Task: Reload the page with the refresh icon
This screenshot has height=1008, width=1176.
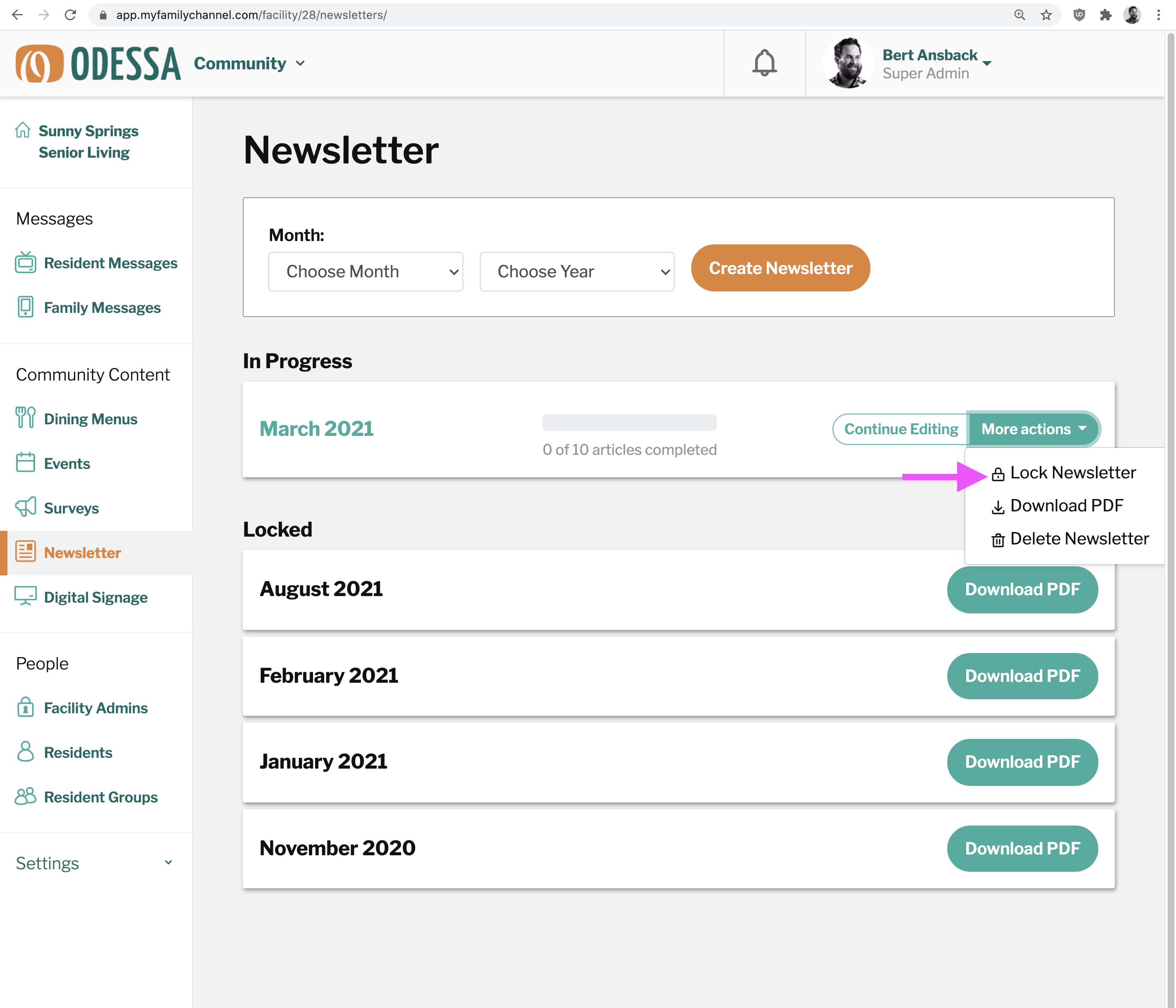Action: (70, 15)
